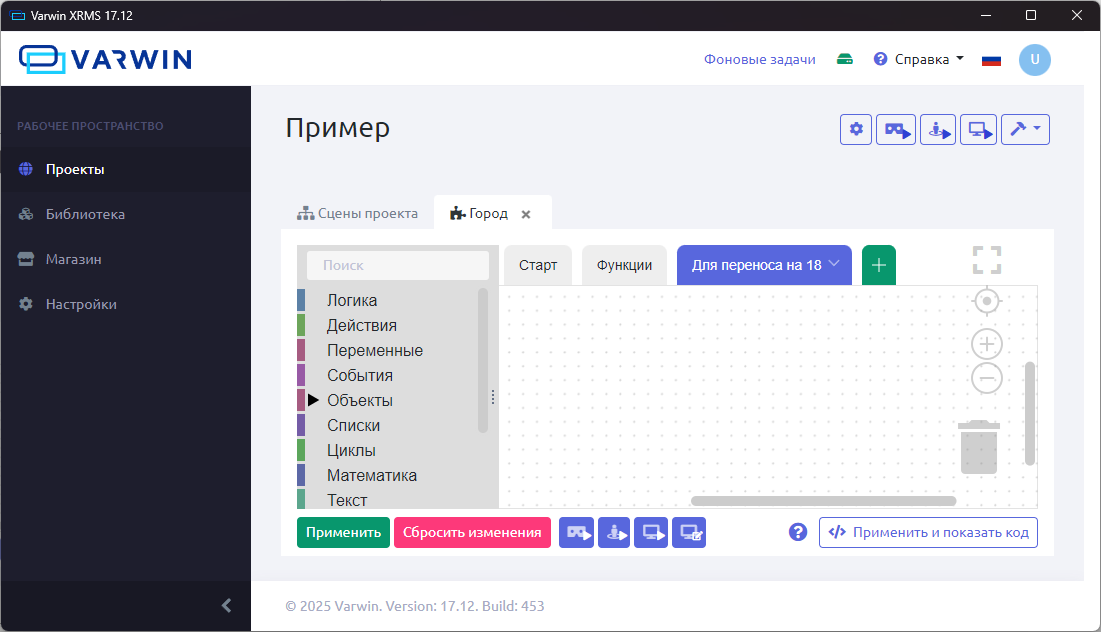
Task: Open the build hammer dropdown
Action: click(1025, 130)
